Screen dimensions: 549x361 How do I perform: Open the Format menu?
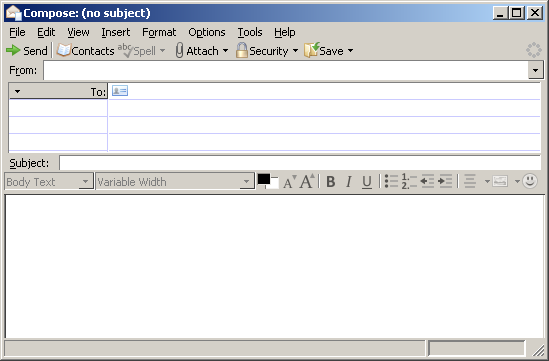159,32
